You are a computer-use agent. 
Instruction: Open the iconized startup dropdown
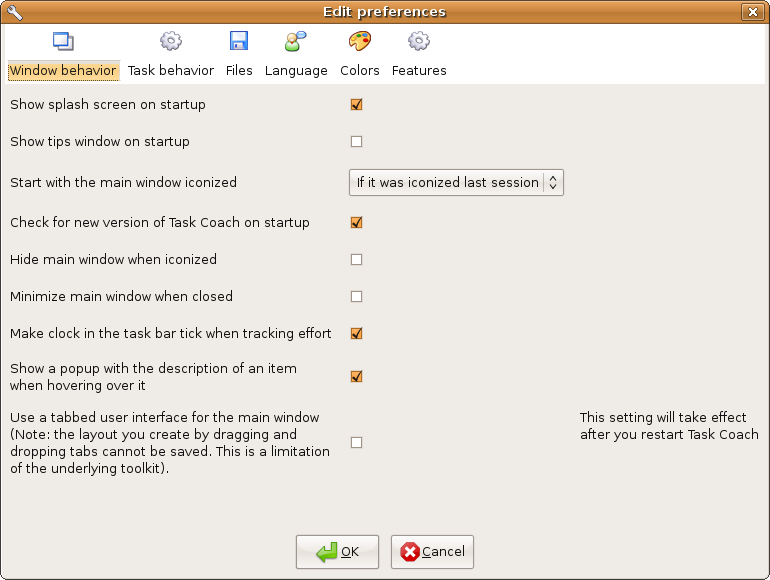(456, 183)
